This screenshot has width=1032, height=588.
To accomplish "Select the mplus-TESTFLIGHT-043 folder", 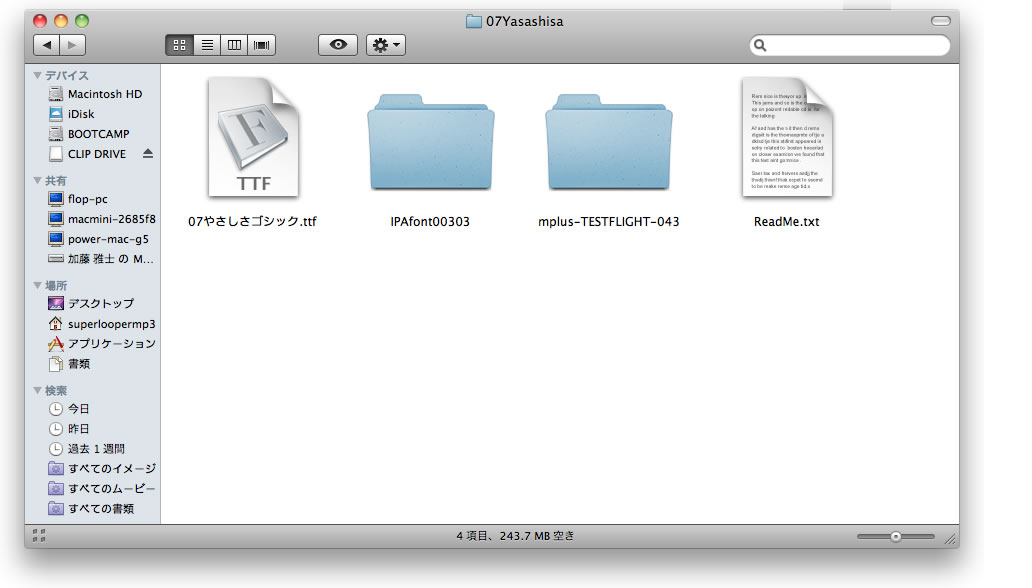I will 608,145.
